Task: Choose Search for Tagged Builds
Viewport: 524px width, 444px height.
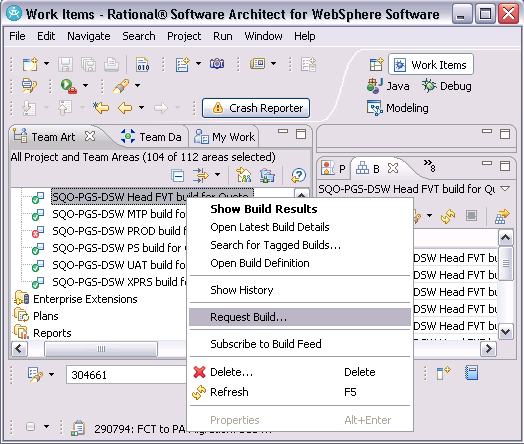Action: 300,245
